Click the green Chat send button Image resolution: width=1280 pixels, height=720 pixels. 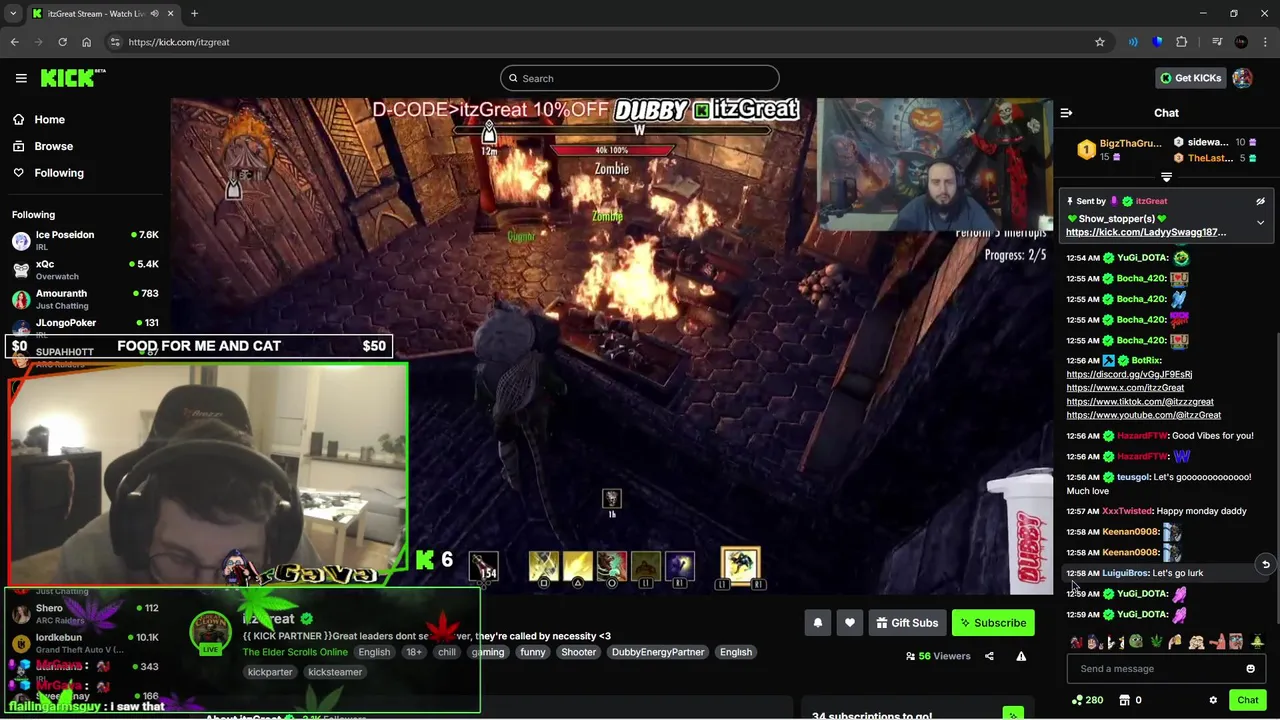[x=1247, y=700]
